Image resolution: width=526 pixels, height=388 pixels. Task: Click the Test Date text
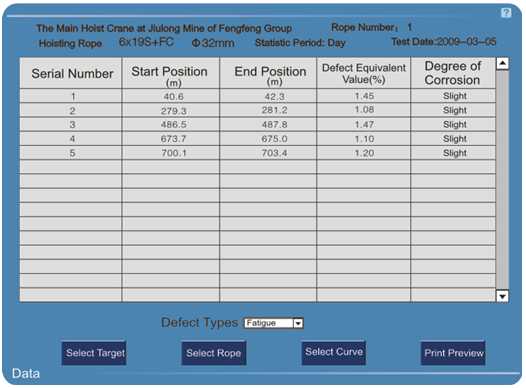click(443, 42)
